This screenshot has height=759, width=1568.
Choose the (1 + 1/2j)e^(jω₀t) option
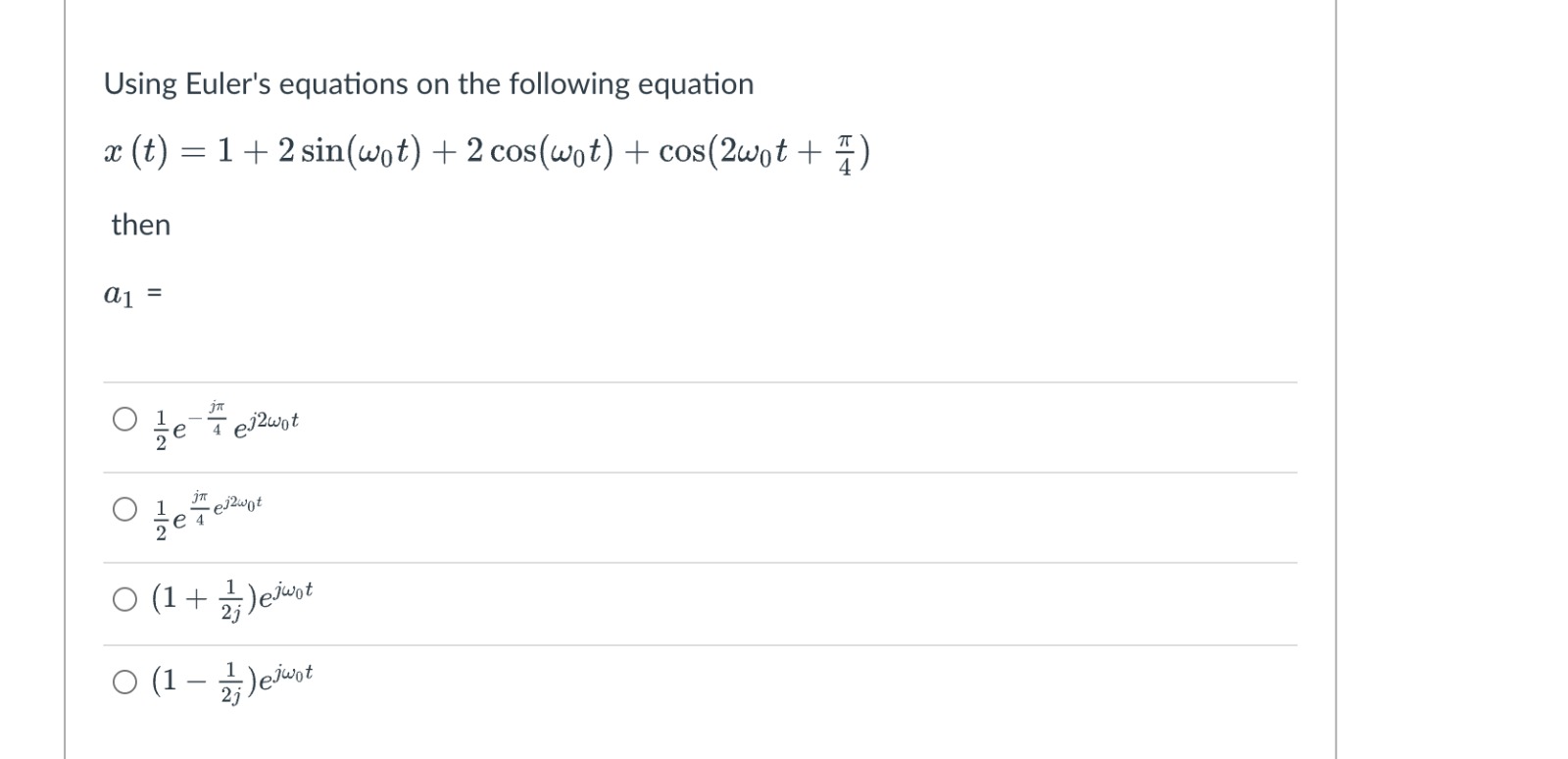pos(124,599)
